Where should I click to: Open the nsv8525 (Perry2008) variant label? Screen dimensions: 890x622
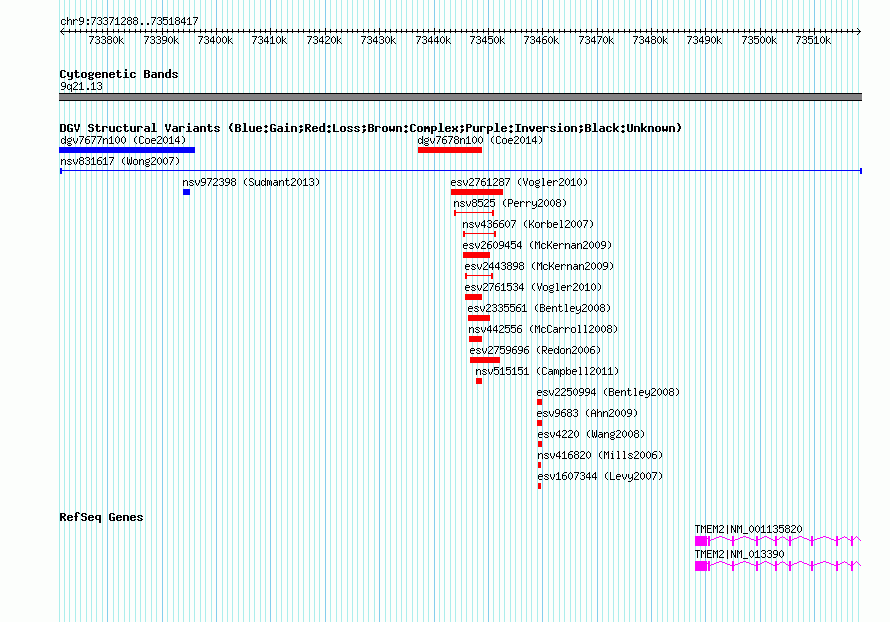point(510,203)
